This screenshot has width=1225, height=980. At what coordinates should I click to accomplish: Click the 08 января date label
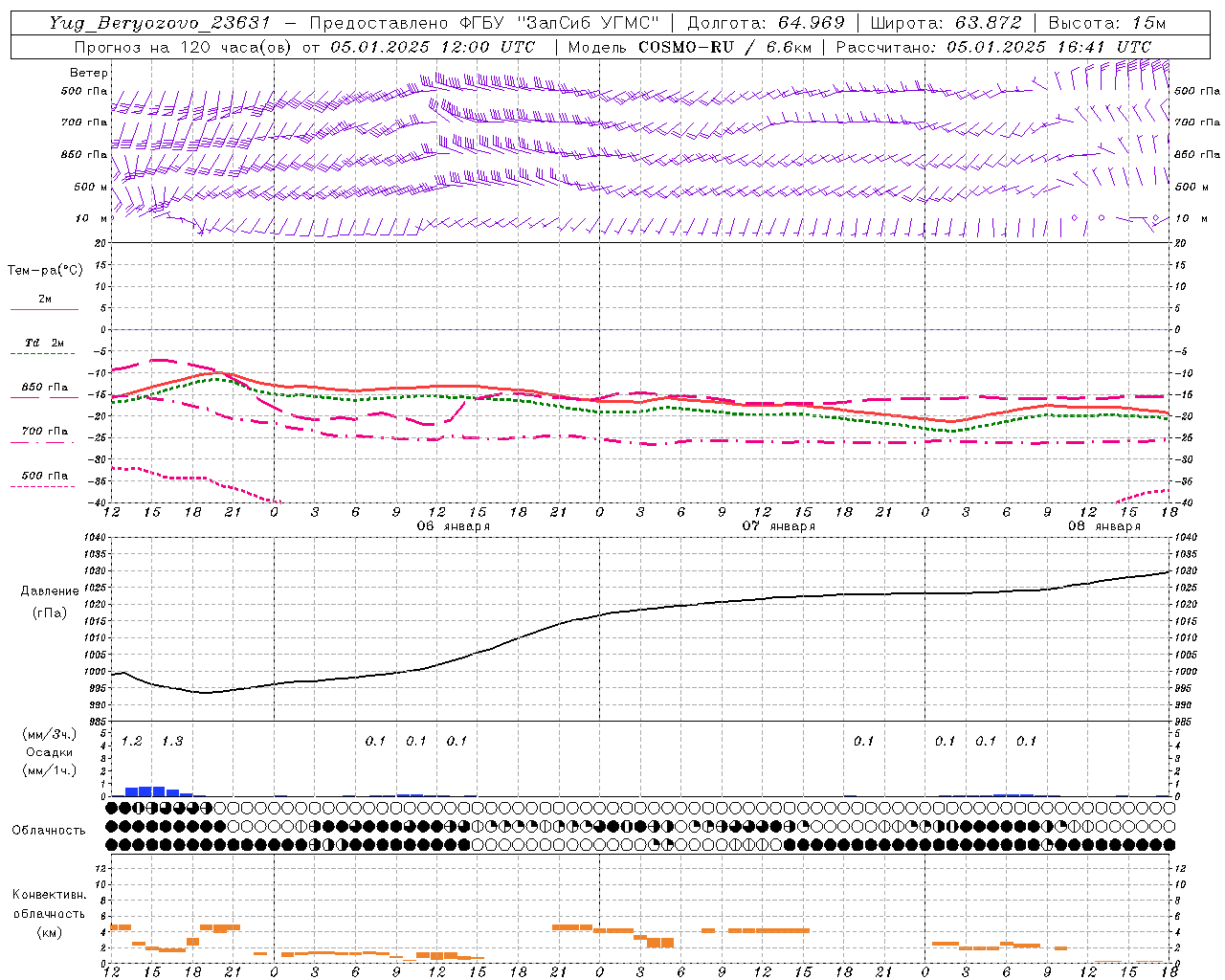(x=1104, y=526)
